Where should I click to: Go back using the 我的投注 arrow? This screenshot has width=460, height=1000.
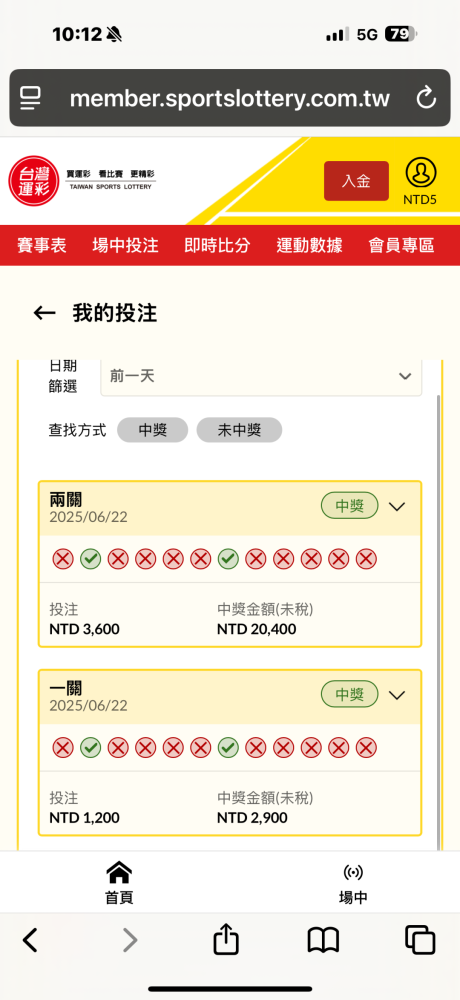coord(44,313)
